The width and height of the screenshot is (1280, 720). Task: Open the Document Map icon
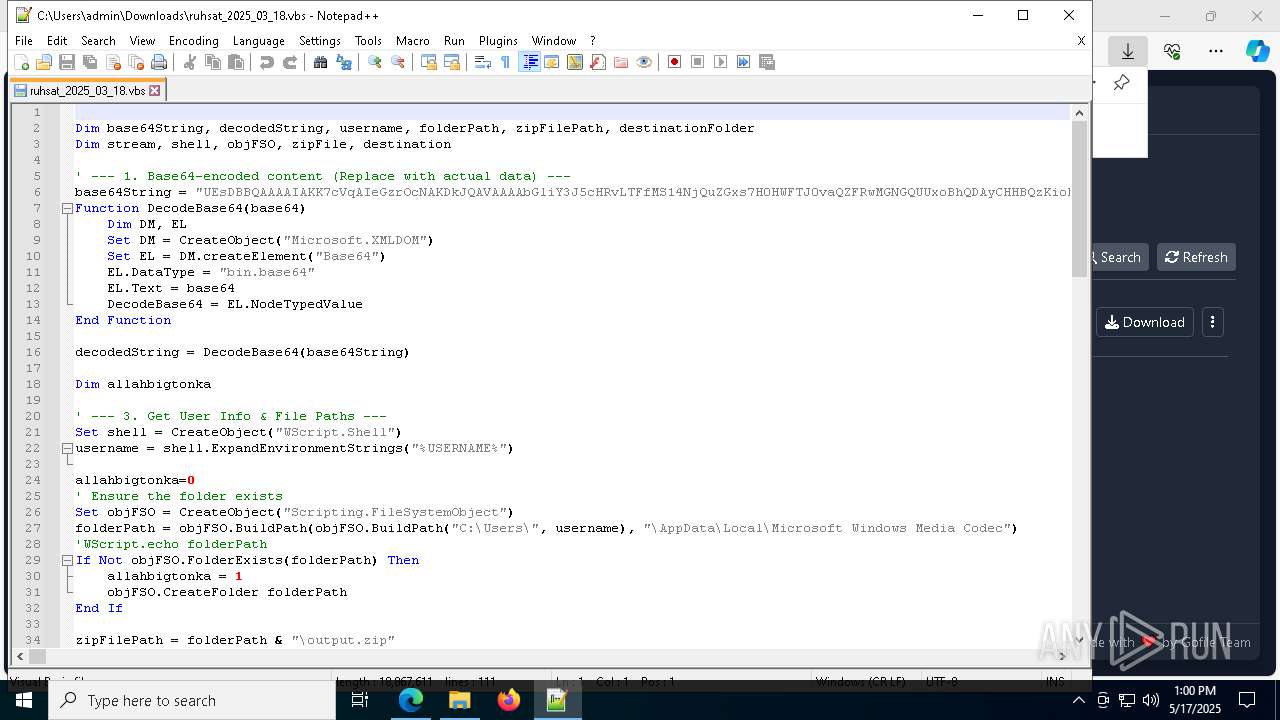point(575,62)
